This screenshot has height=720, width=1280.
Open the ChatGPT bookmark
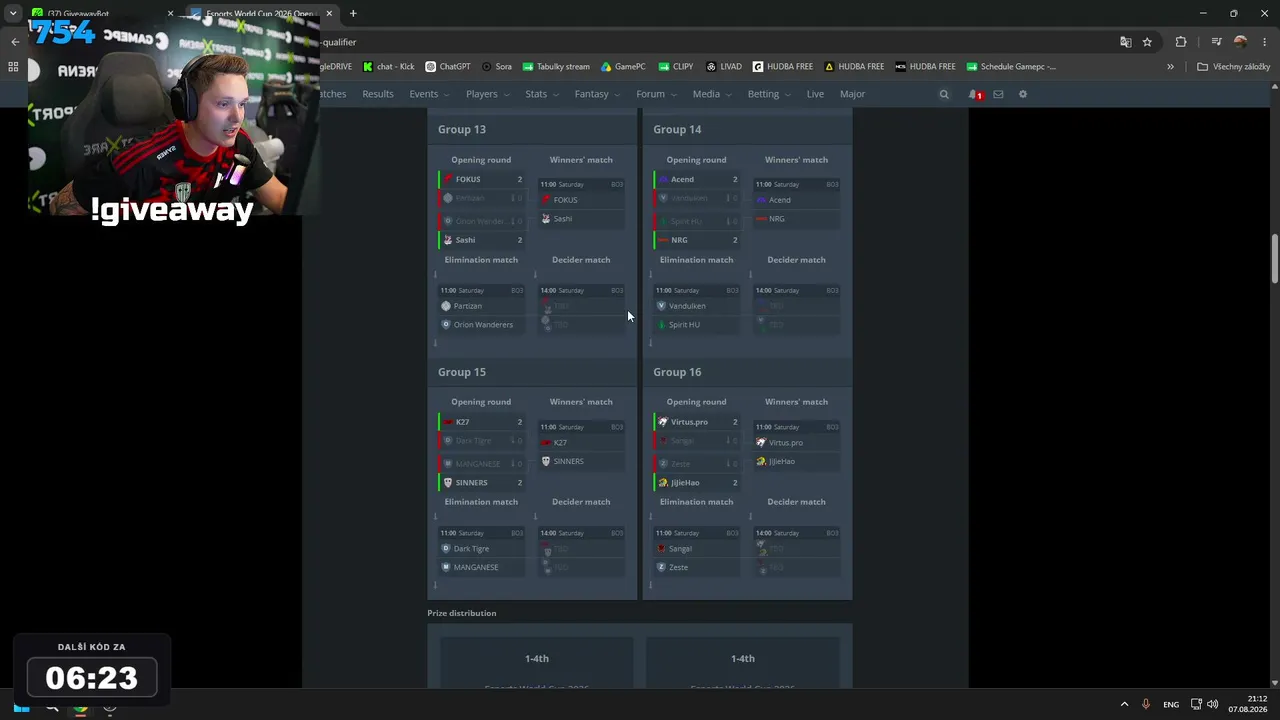(x=447, y=67)
